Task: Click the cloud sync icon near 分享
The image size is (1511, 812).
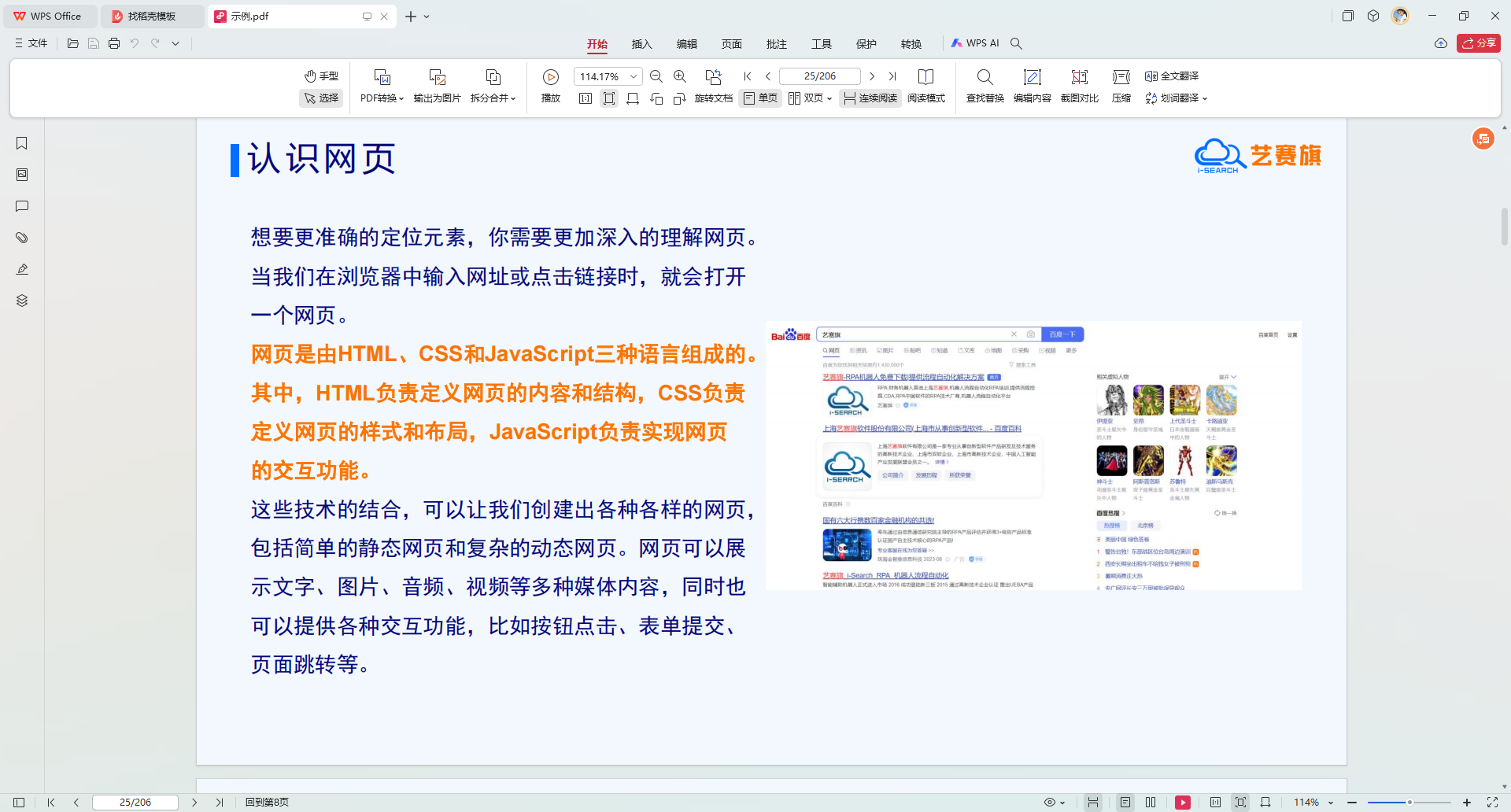Action: pyautogui.click(x=1441, y=43)
